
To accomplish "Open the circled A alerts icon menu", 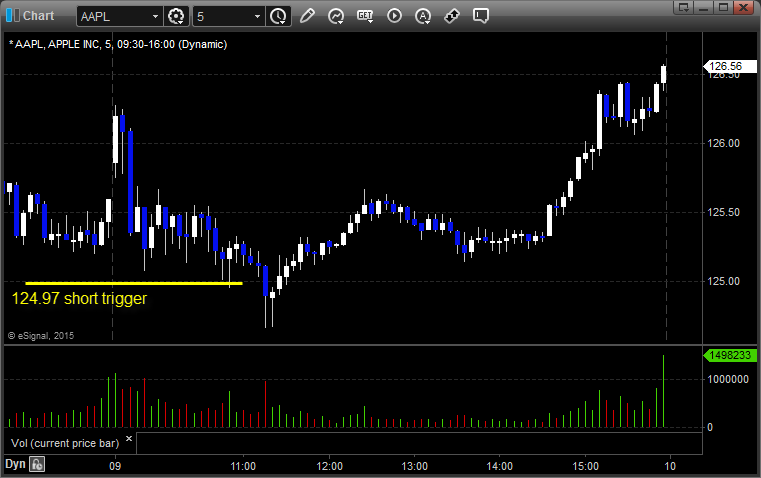I will pyautogui.click(x=423, y=16).
